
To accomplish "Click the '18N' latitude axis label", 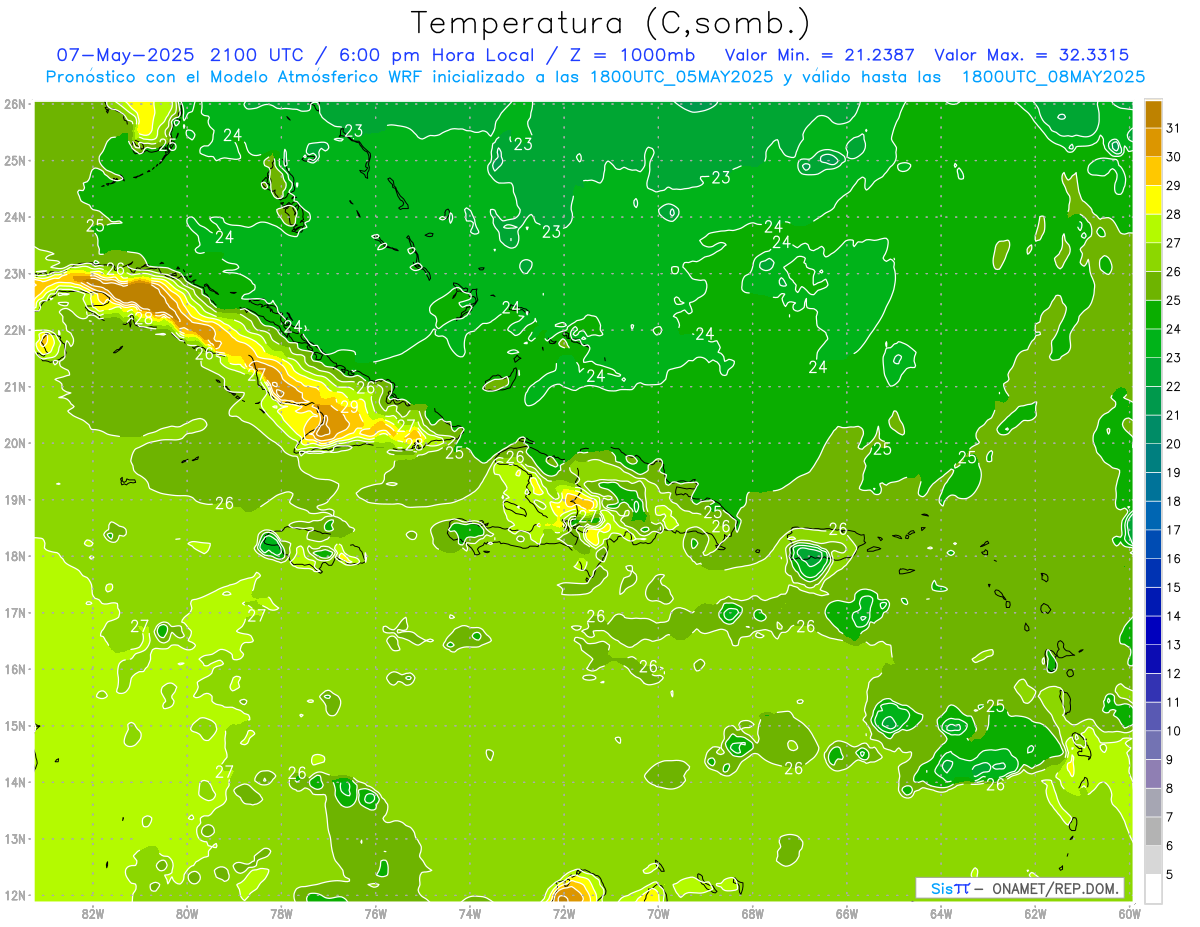I will [x=15, y=556].
